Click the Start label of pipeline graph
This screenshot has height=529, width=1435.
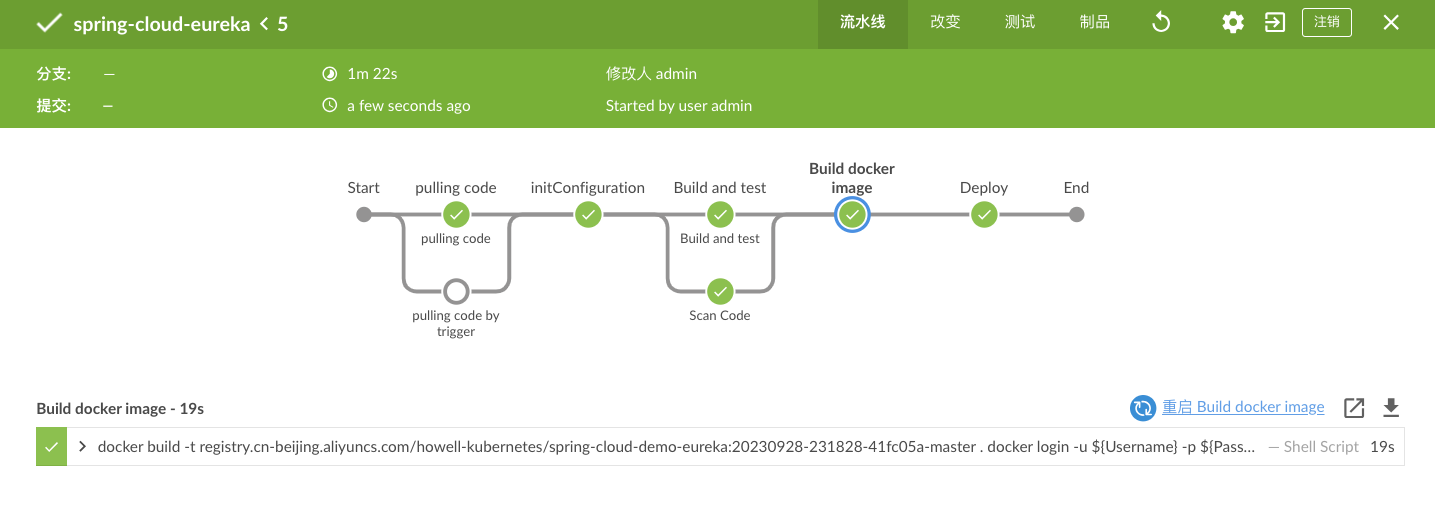[x=364, y=187]
